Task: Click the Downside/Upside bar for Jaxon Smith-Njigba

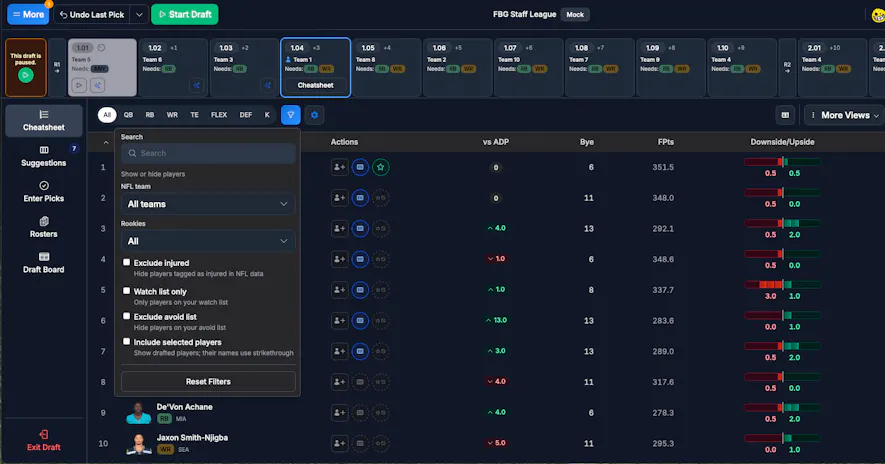Action: 782,438
